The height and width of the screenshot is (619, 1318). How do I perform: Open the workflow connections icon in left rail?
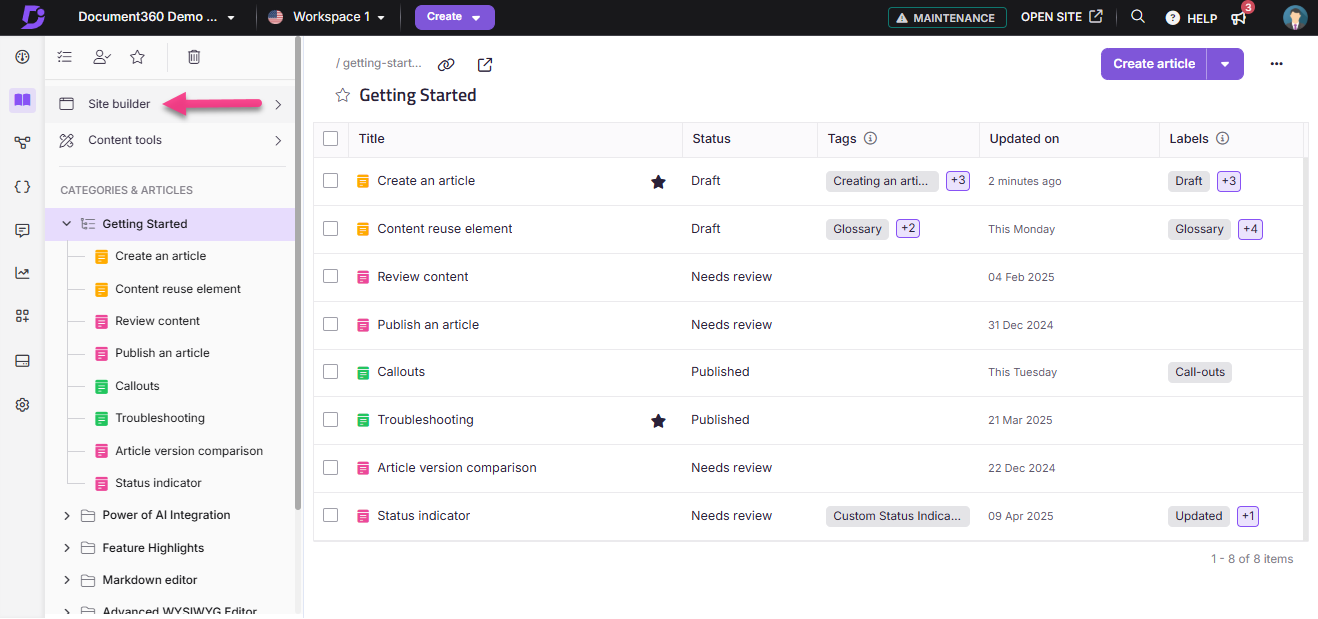pos(22,143)
